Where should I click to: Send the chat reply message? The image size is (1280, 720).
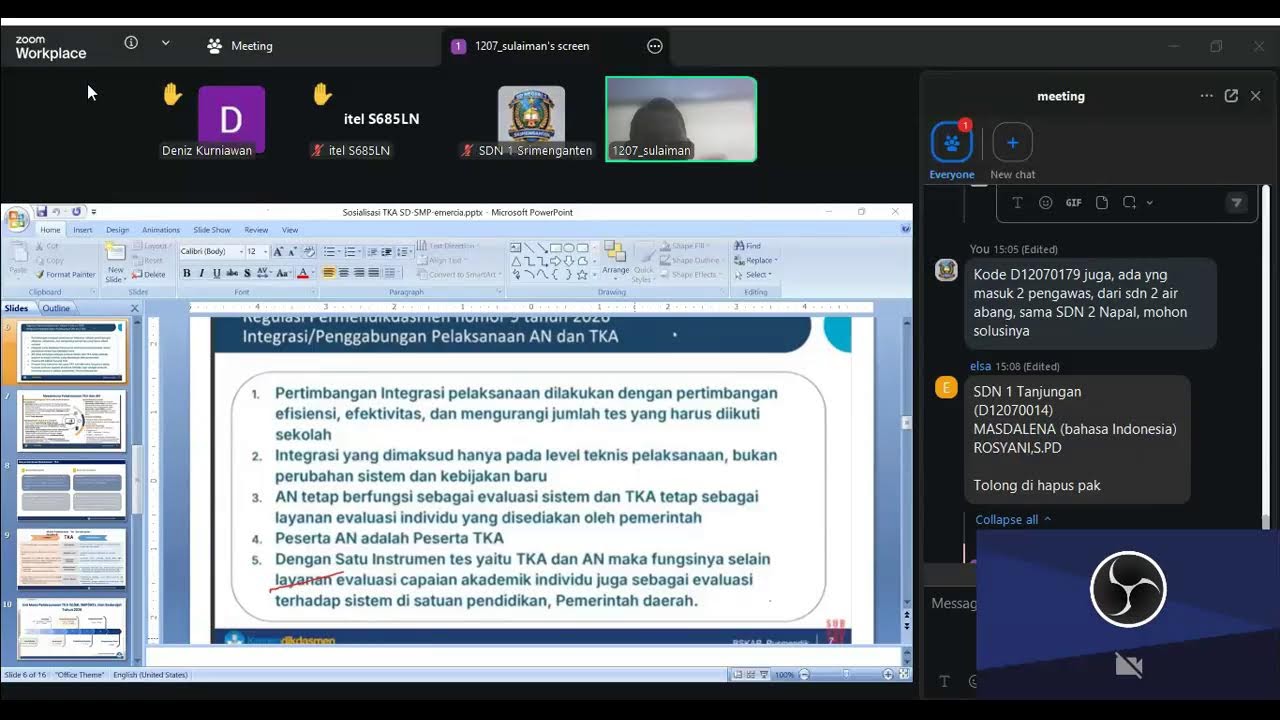click(1237, 203)
